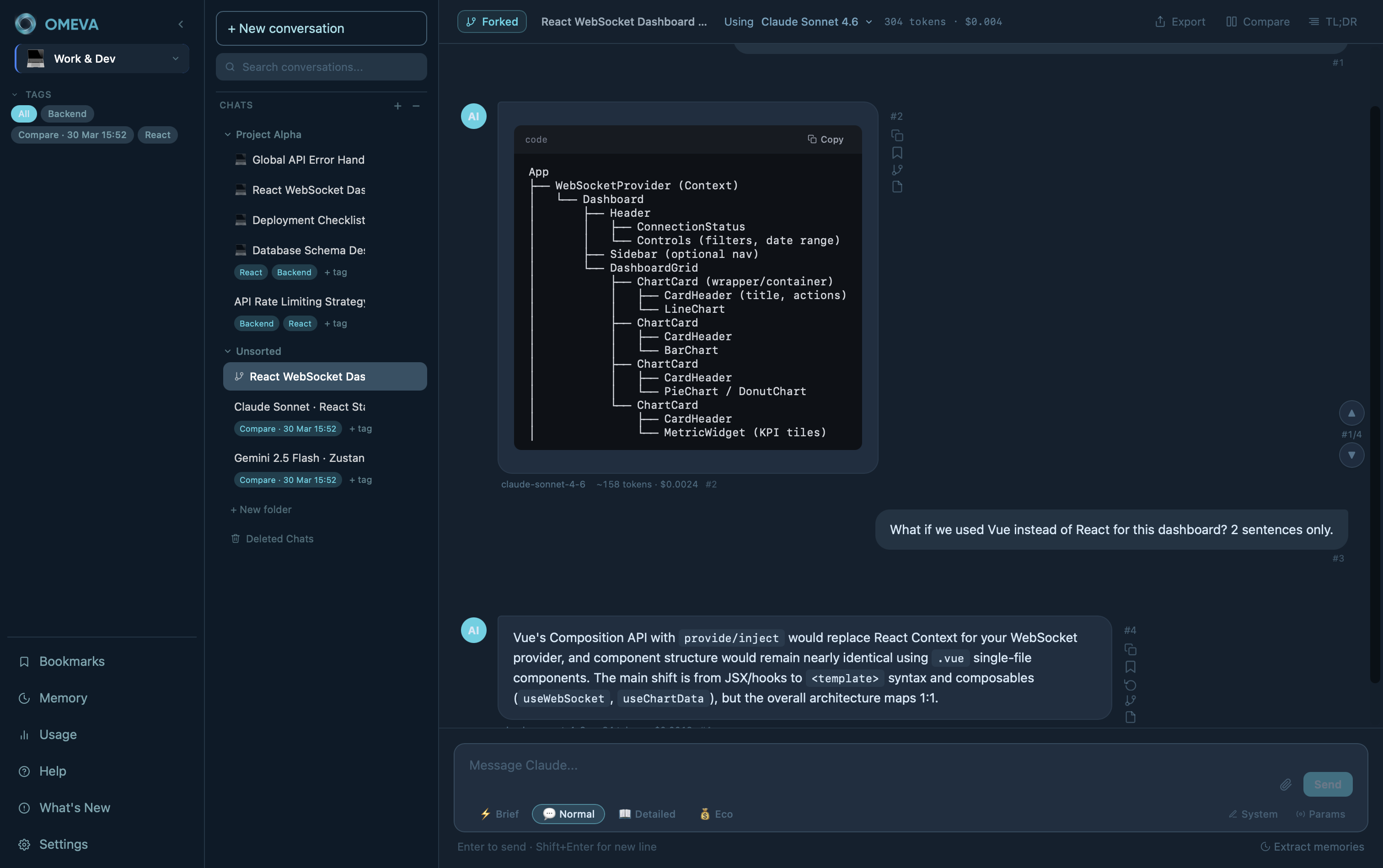Fork the conversation from message #2

897,170
